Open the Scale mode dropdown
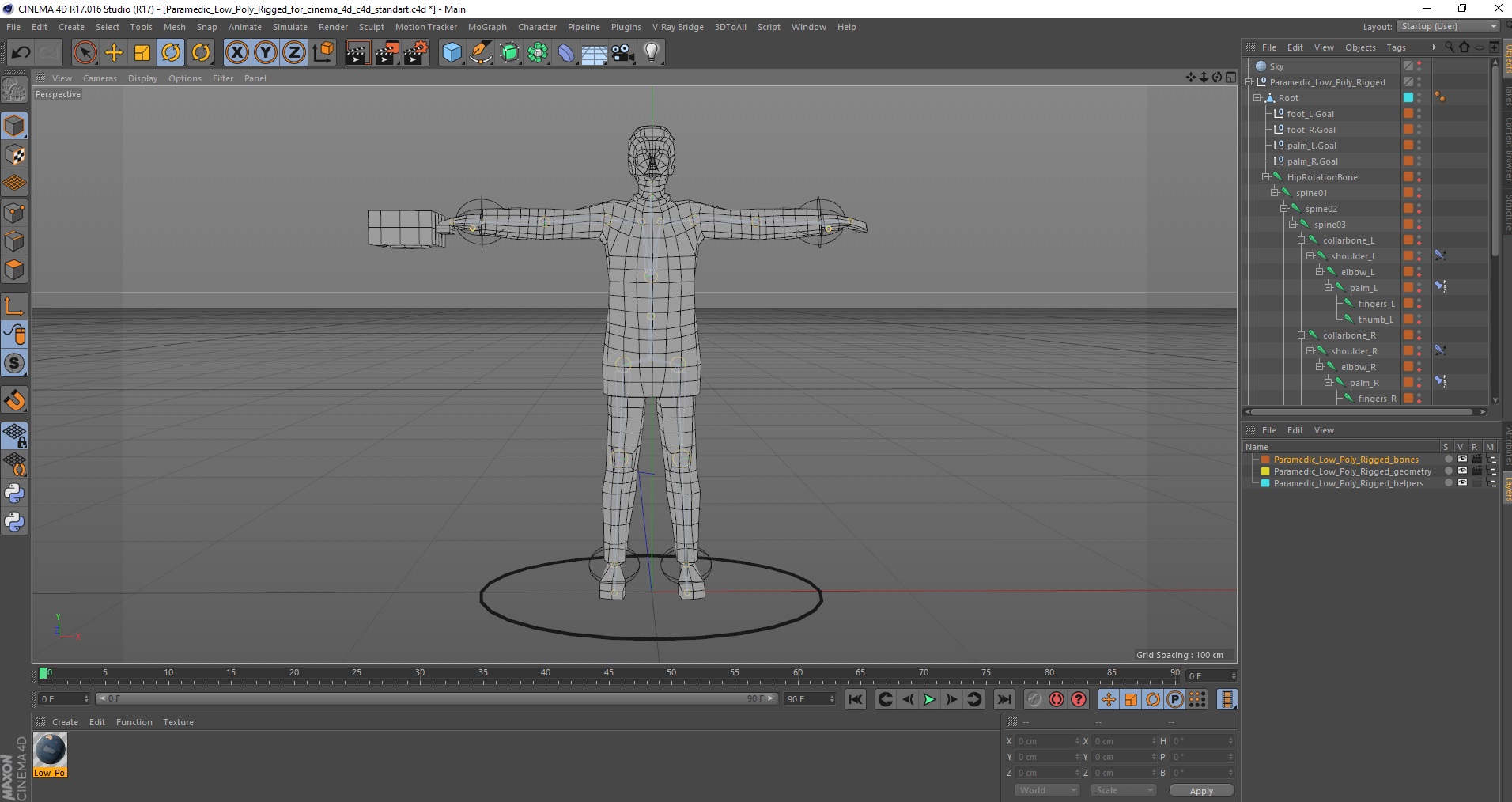Viewport: 1512px width, 802px height. coord(1123,790)
